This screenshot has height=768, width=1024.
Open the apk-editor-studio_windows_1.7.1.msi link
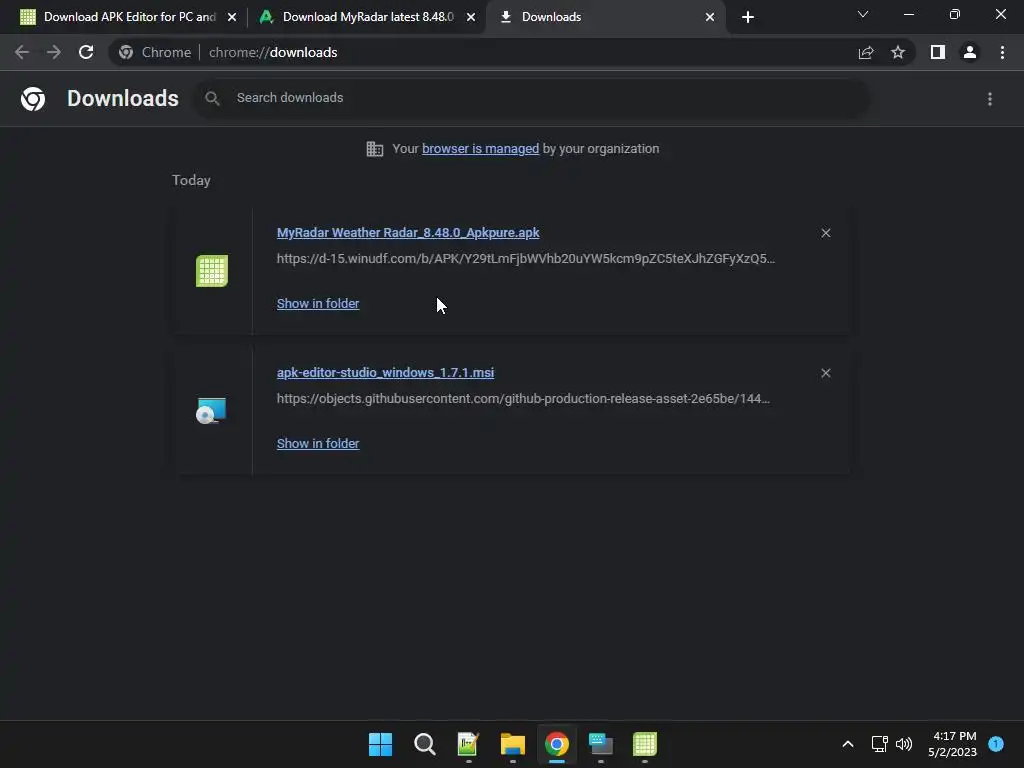pos(385,372)
